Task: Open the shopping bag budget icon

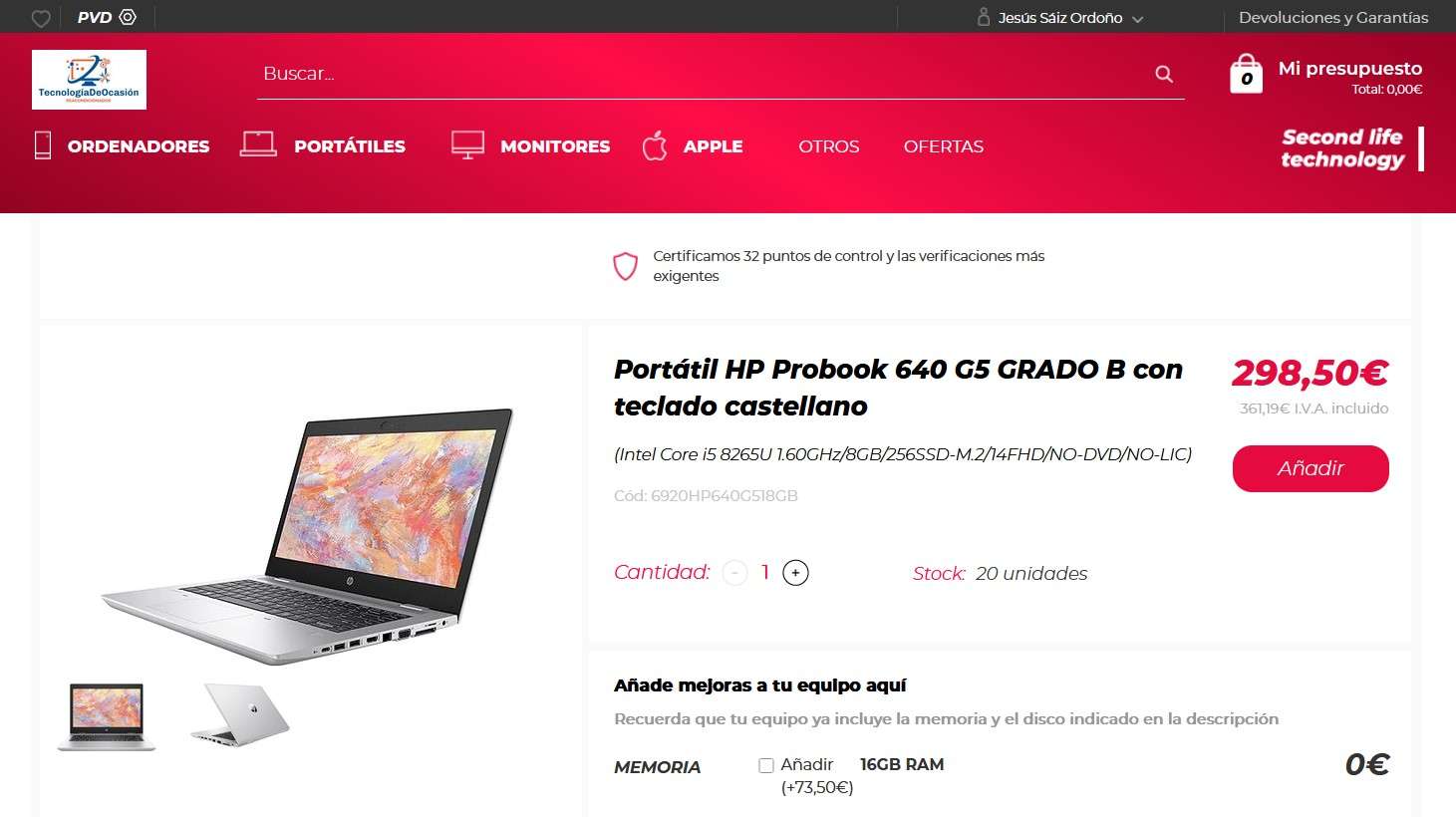Action: [1246, 74]
